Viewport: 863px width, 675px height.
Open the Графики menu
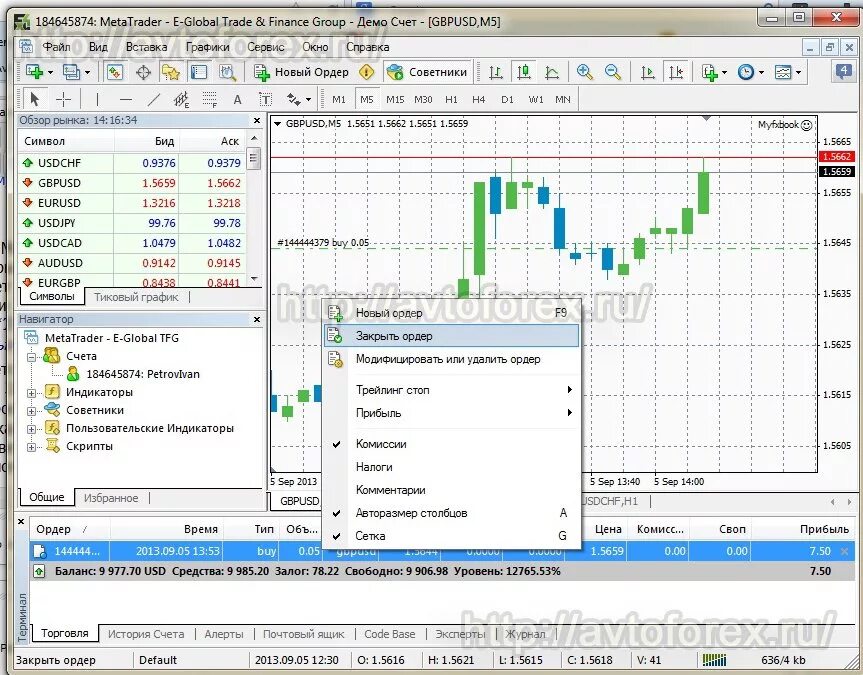[207, 47]
